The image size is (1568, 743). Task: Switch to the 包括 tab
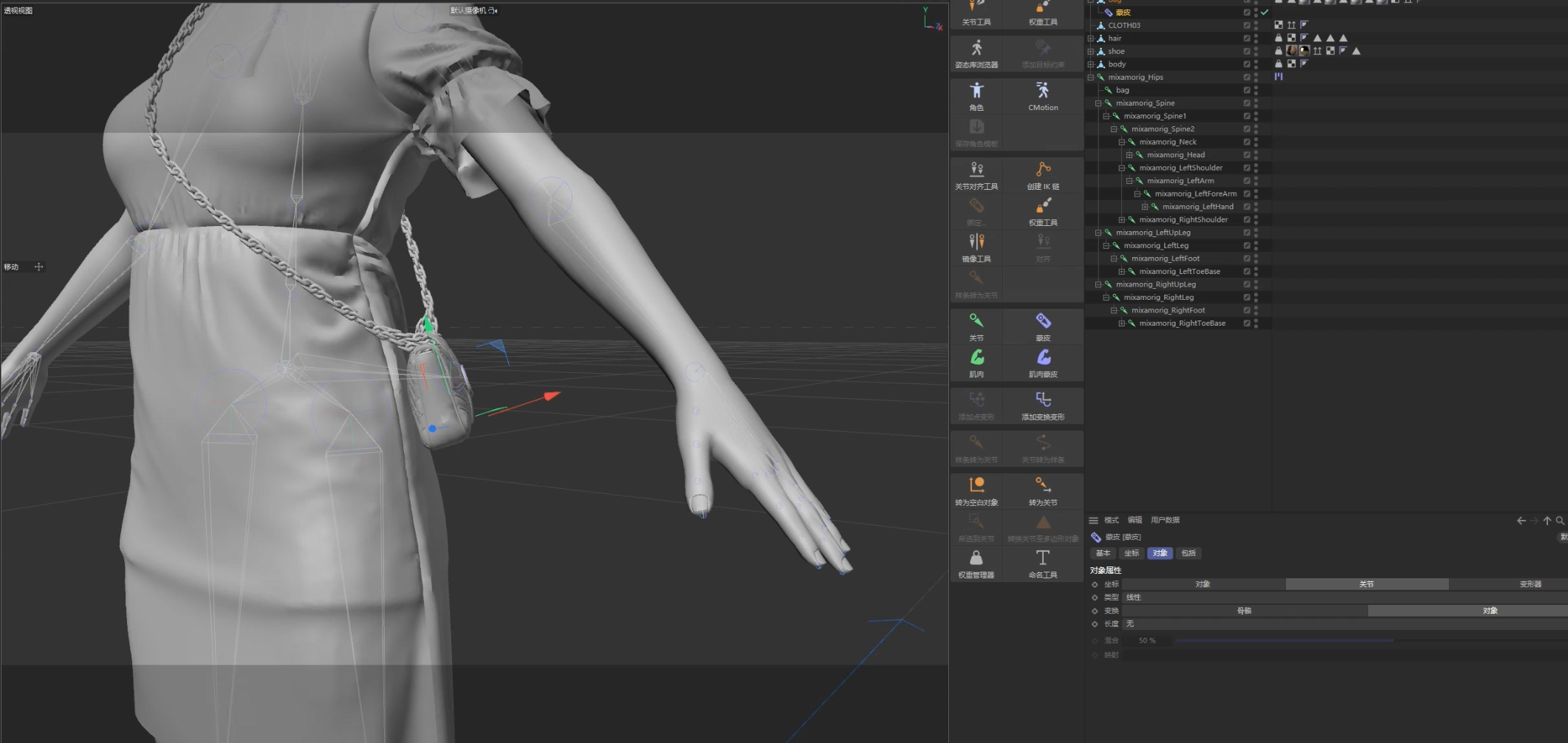pyautogui.click(x=1188, y=553)
